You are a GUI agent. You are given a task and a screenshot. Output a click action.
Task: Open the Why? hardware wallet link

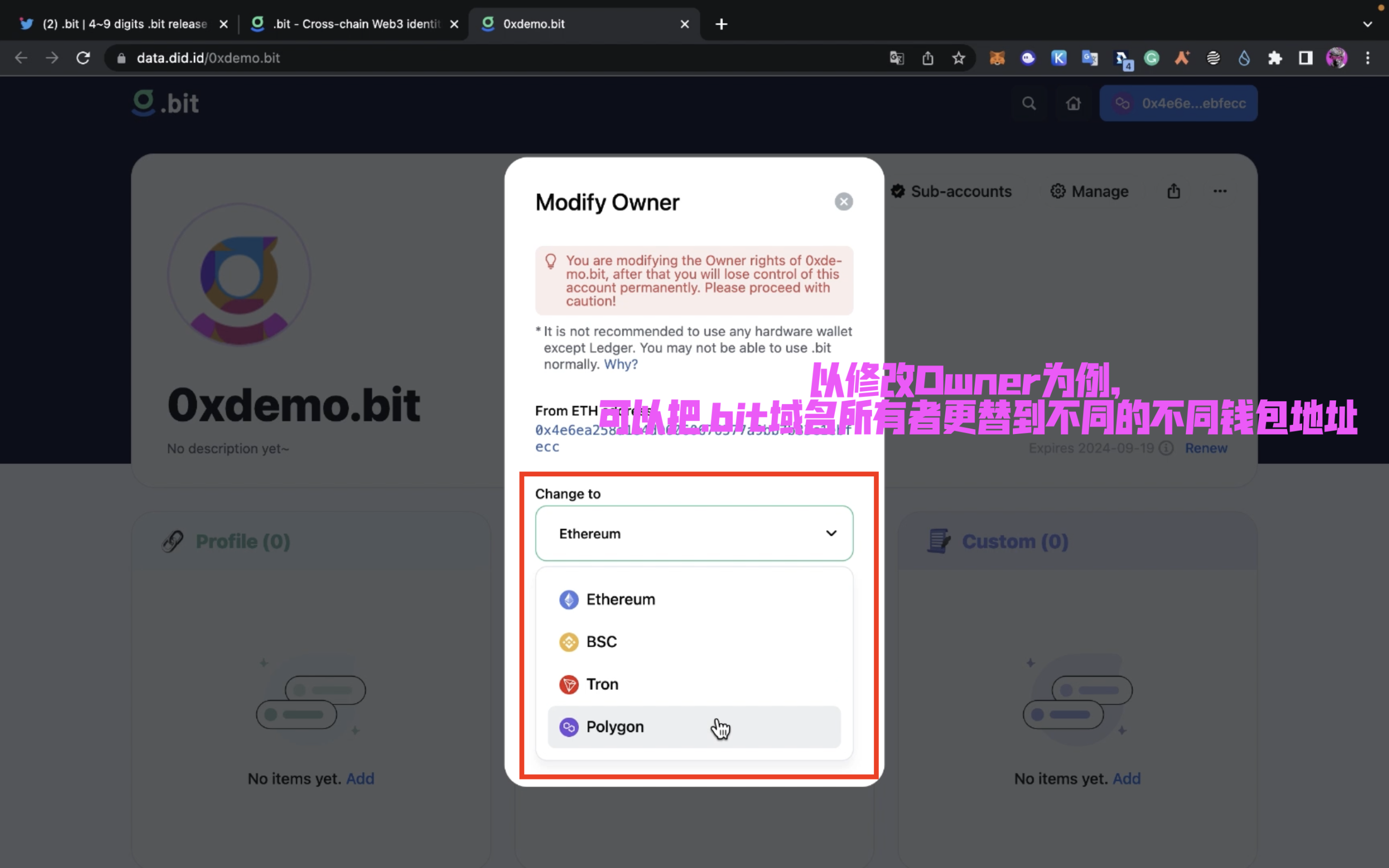(621, 364)
